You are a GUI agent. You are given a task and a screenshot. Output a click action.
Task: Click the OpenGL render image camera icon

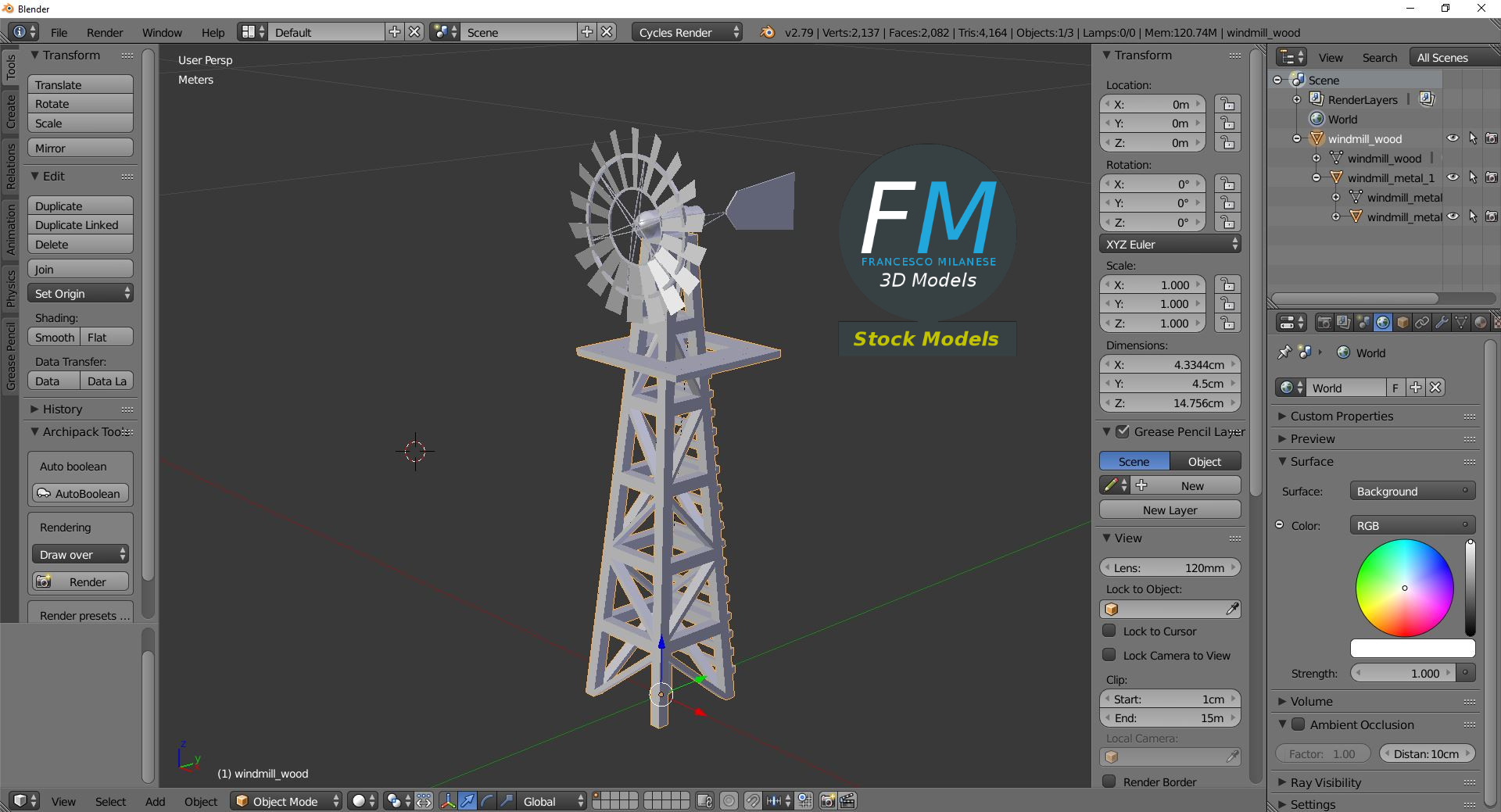pos(828,801)
